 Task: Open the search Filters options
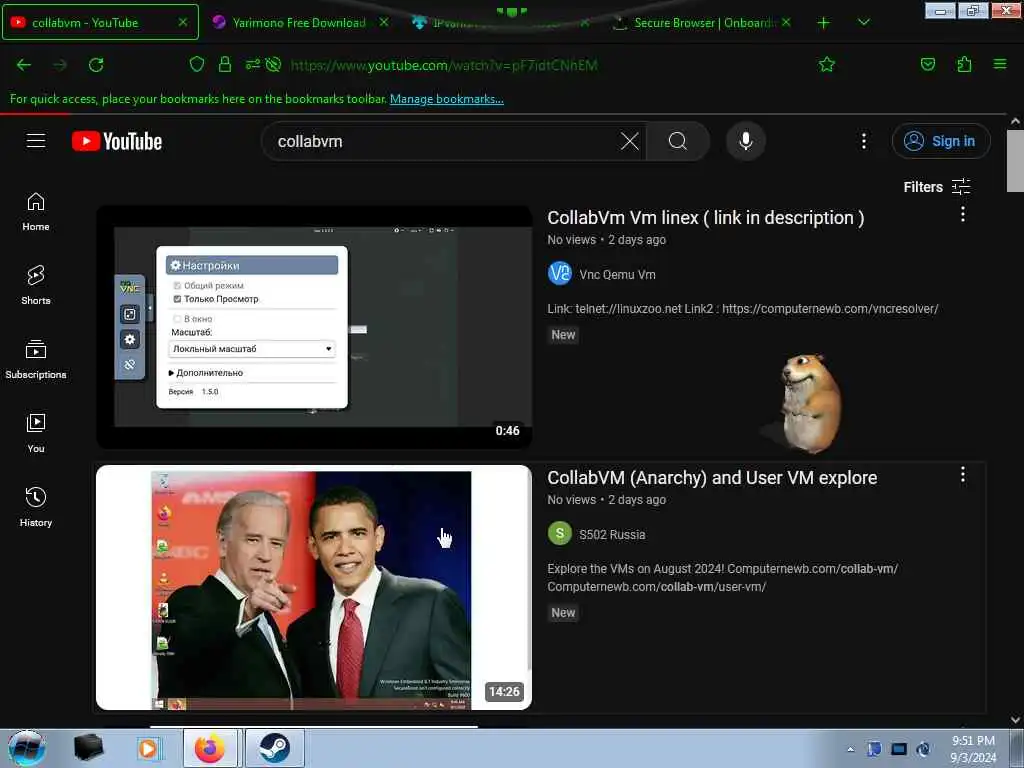click(x=937, y=187)
